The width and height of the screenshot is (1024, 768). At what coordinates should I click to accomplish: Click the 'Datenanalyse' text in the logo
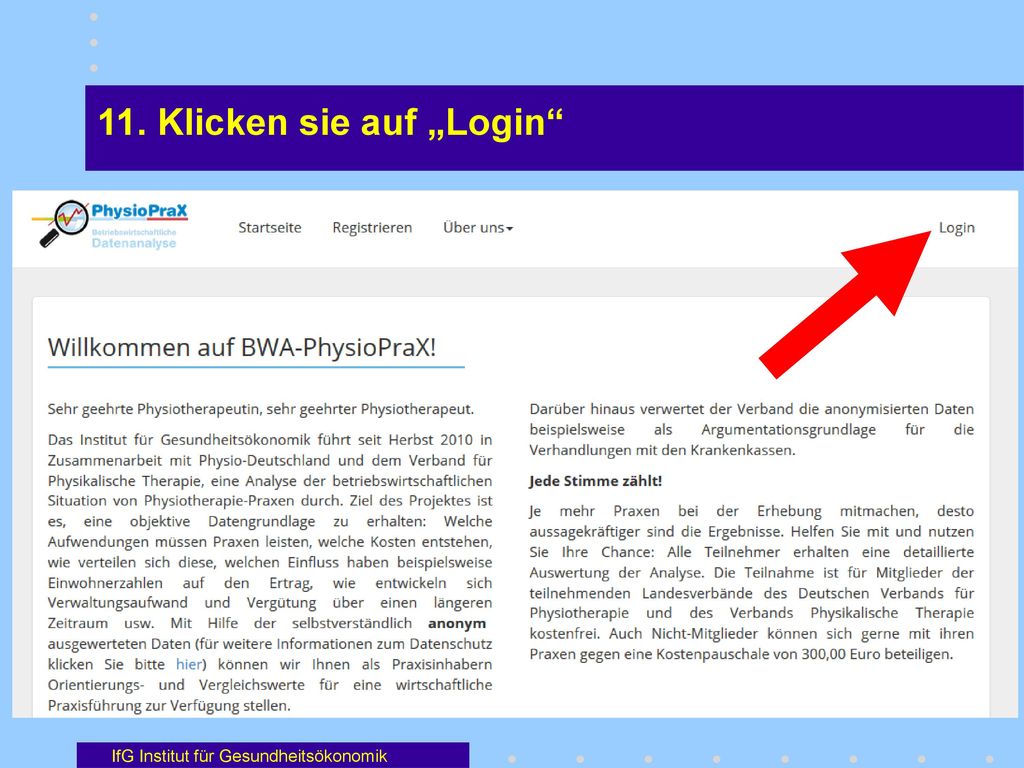(134, 243)
